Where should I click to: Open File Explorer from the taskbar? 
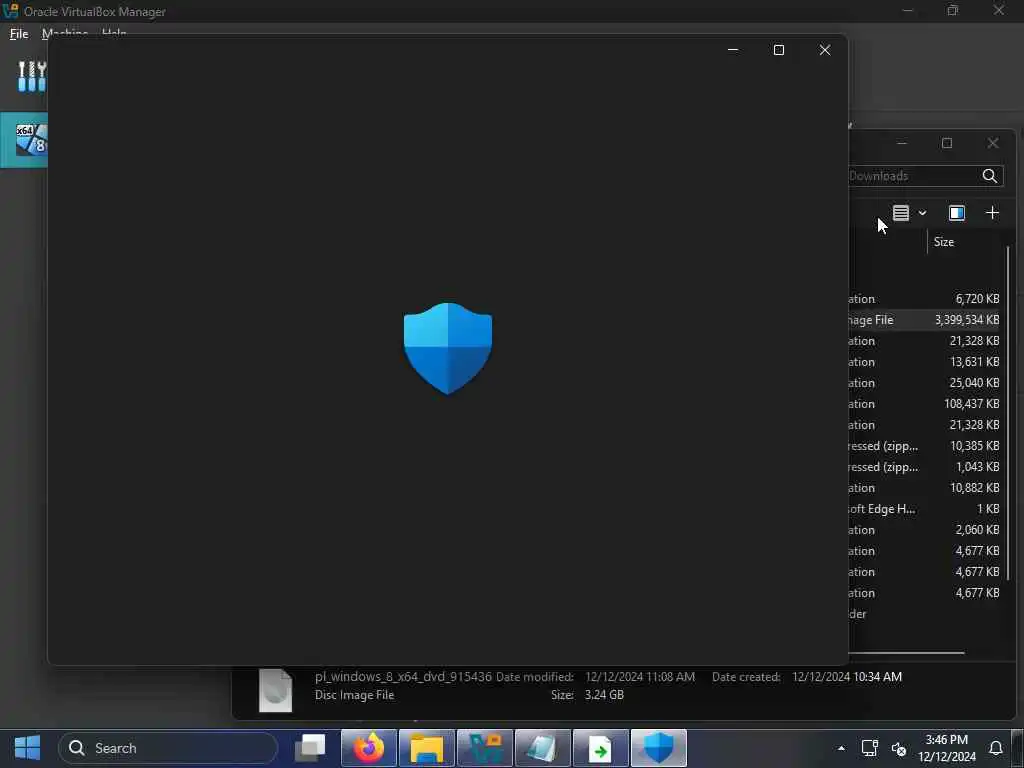[427, 748]
